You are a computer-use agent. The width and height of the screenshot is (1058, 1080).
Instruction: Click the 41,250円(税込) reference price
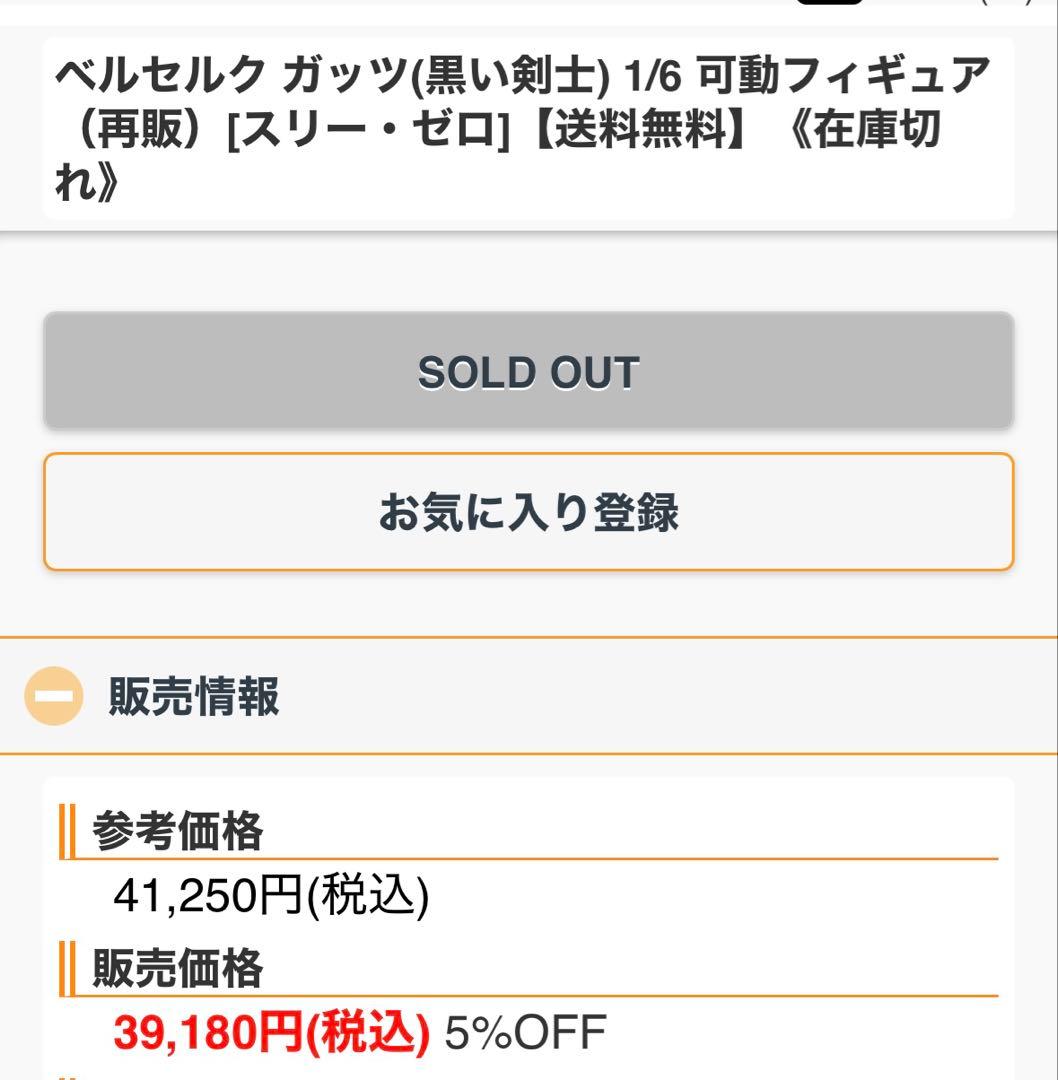pyautogui.click(x=270, y=896)
